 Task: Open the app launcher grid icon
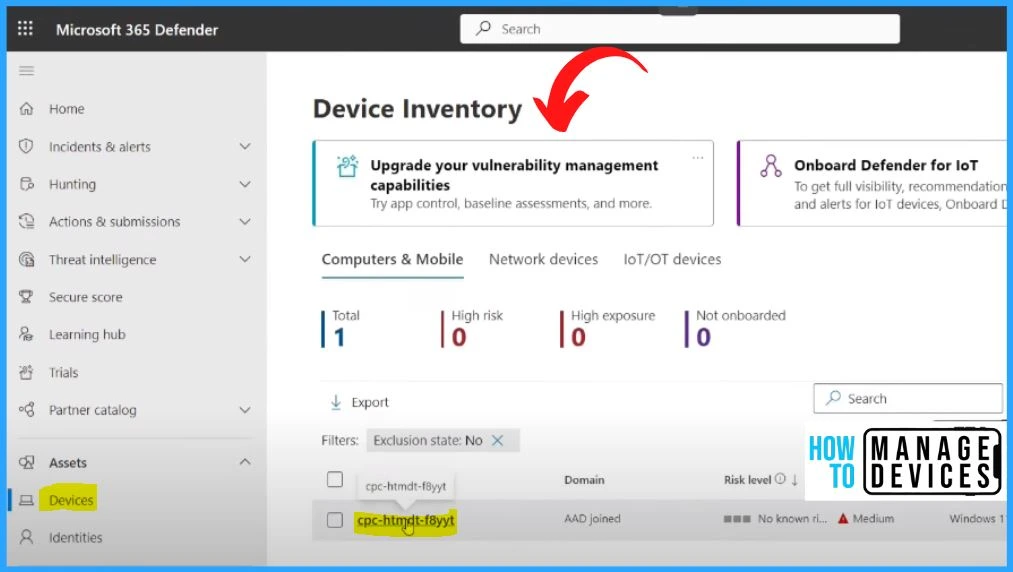(x=25, y=28)
